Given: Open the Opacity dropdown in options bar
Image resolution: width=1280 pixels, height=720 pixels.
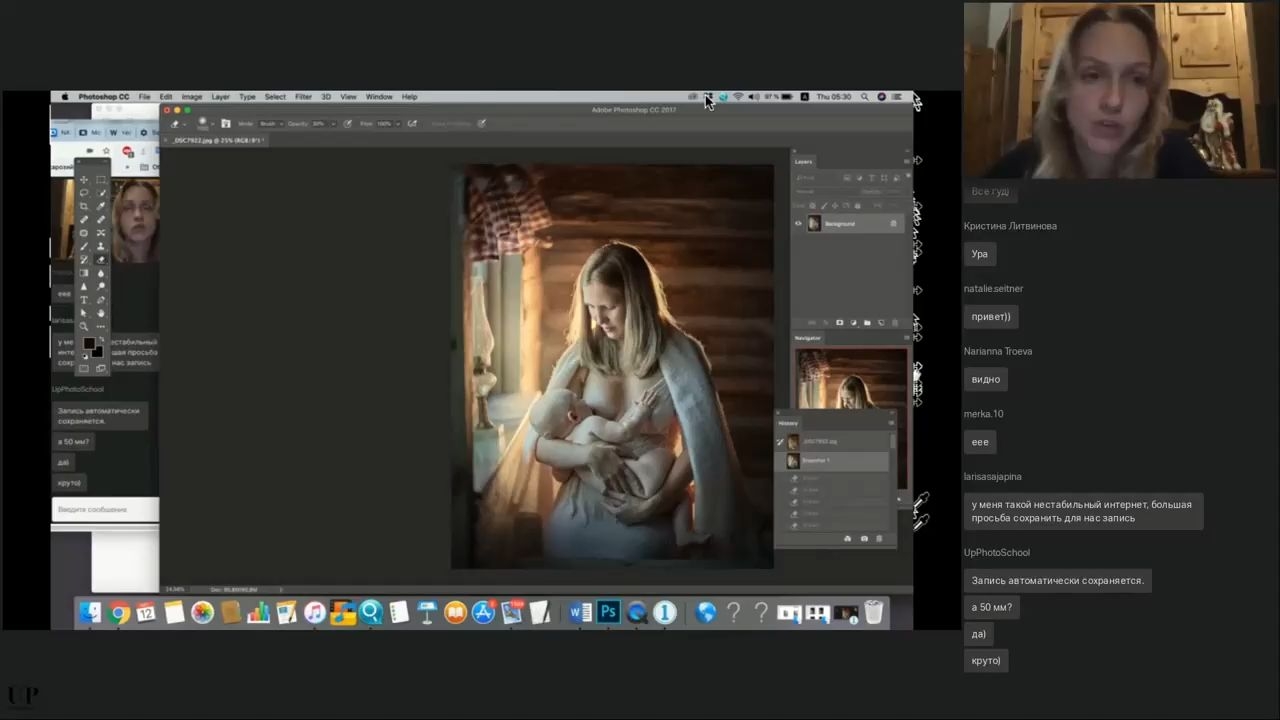Looking at the screenshot, I should 332,124.
